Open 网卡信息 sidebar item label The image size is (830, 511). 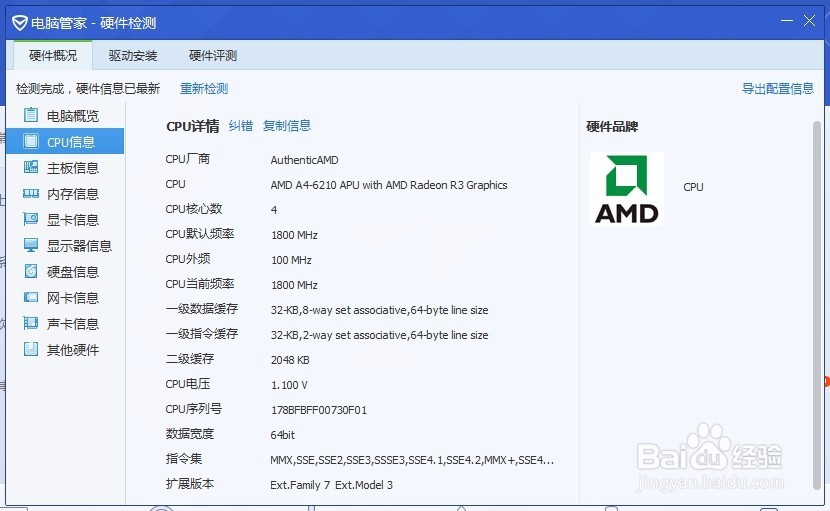[73, 298]
